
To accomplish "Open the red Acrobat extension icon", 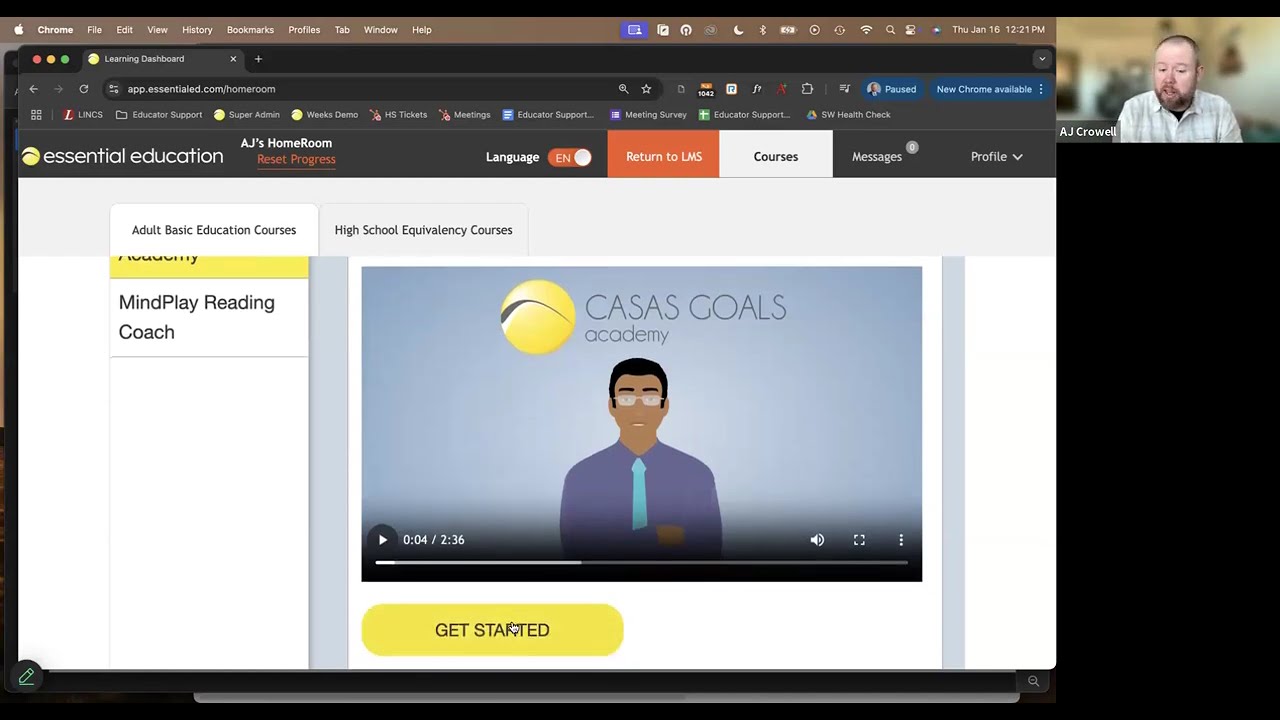I will click(781, 89).
